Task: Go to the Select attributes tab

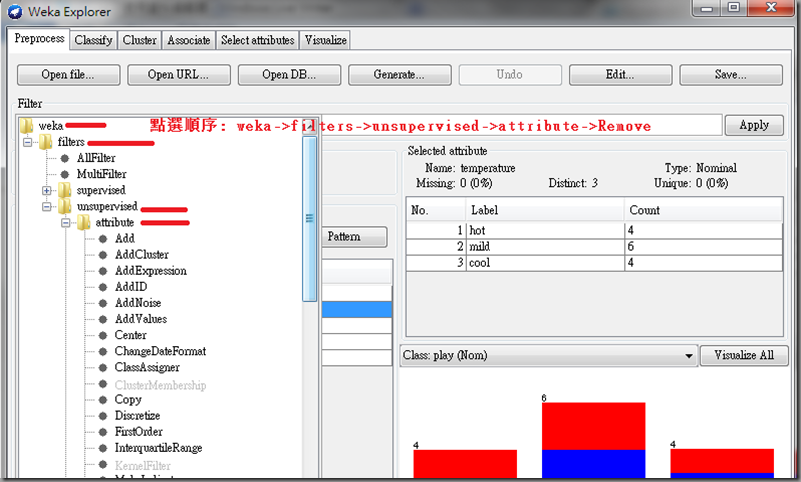Action: pyautogui.click(x=257, y=40)
